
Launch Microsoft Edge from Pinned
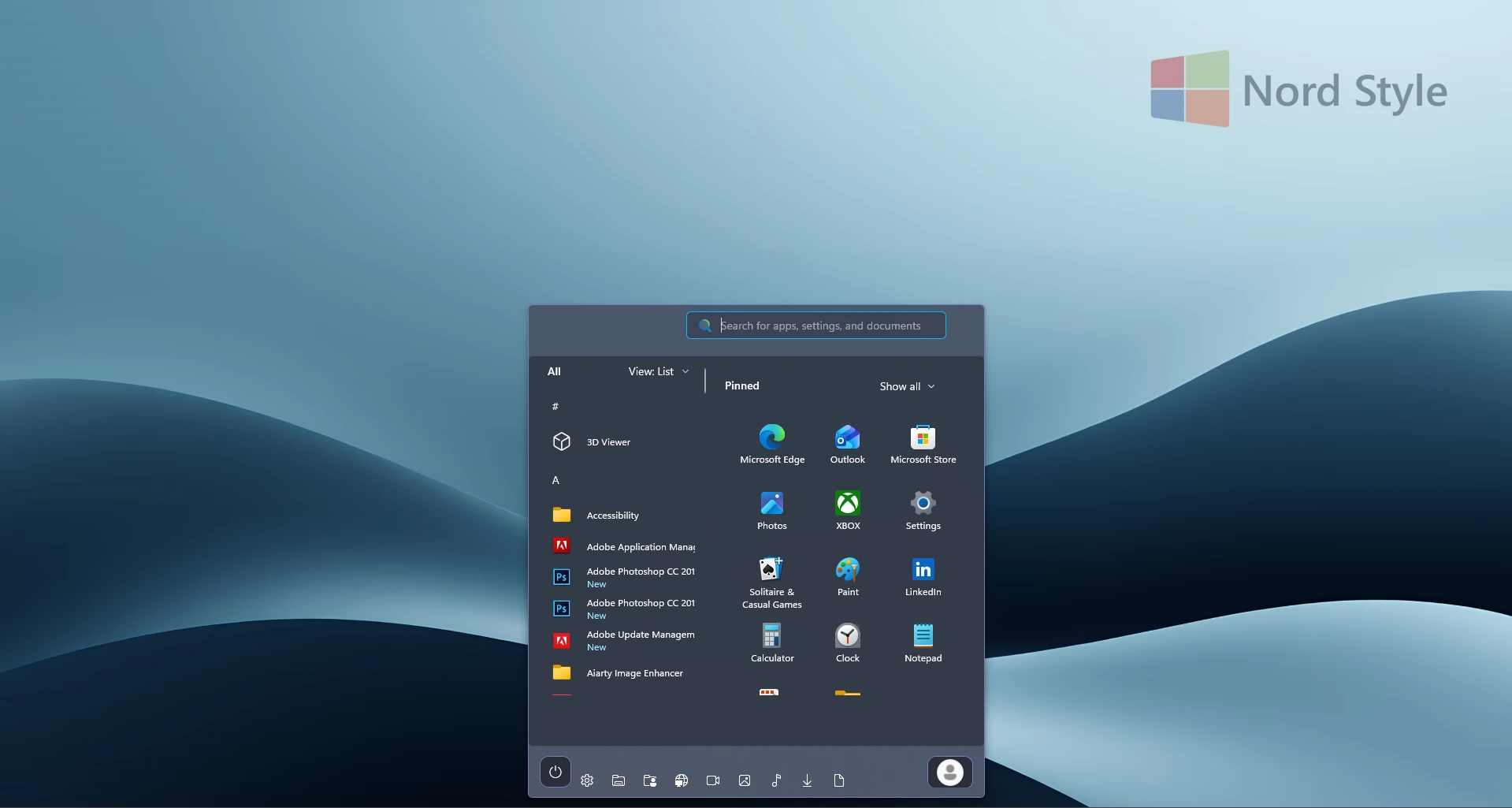pyautogui.click(x=772, y=445)
